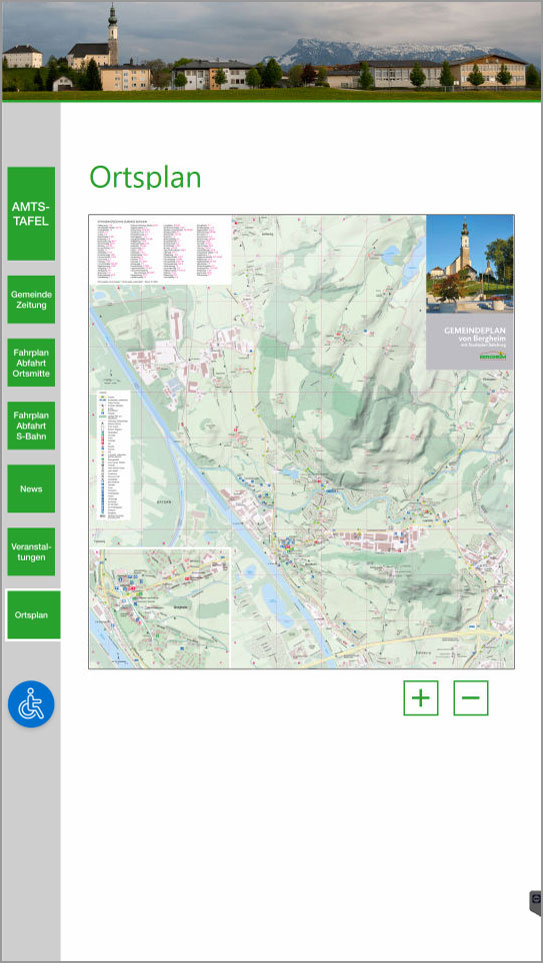The image size is (543, 963).
Task: Click the Gemeindeplan von Bergheim cover image
Action: tap(470, 292)
